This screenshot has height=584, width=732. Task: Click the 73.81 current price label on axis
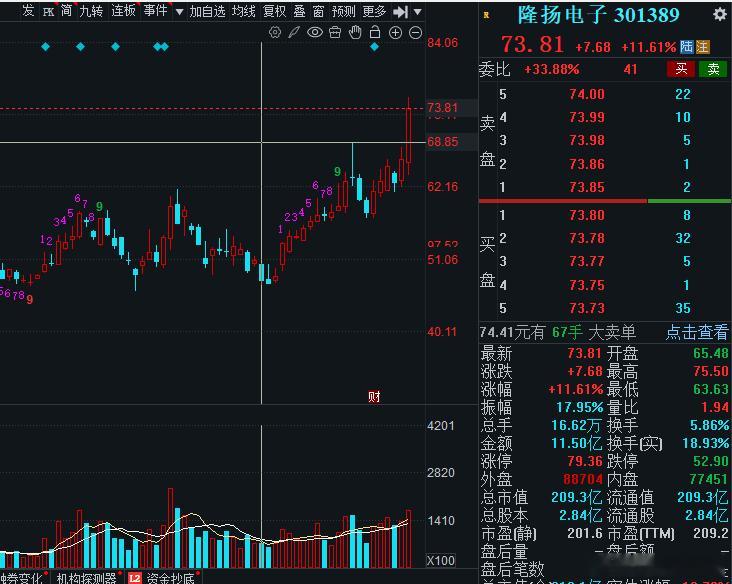click(443, 107)
